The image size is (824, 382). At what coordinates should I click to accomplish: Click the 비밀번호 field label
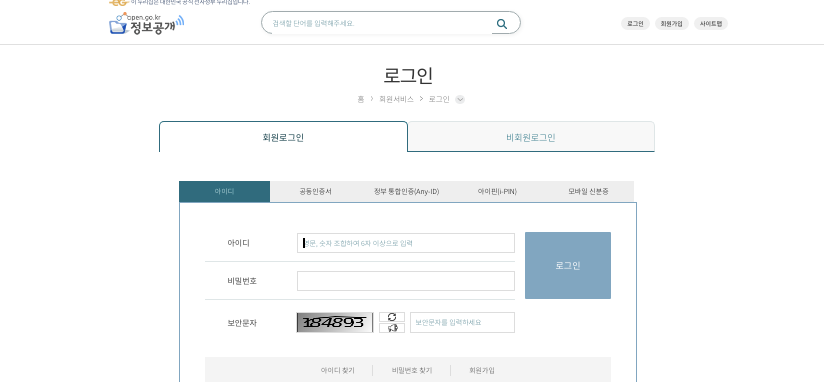[x=242, y=281]
